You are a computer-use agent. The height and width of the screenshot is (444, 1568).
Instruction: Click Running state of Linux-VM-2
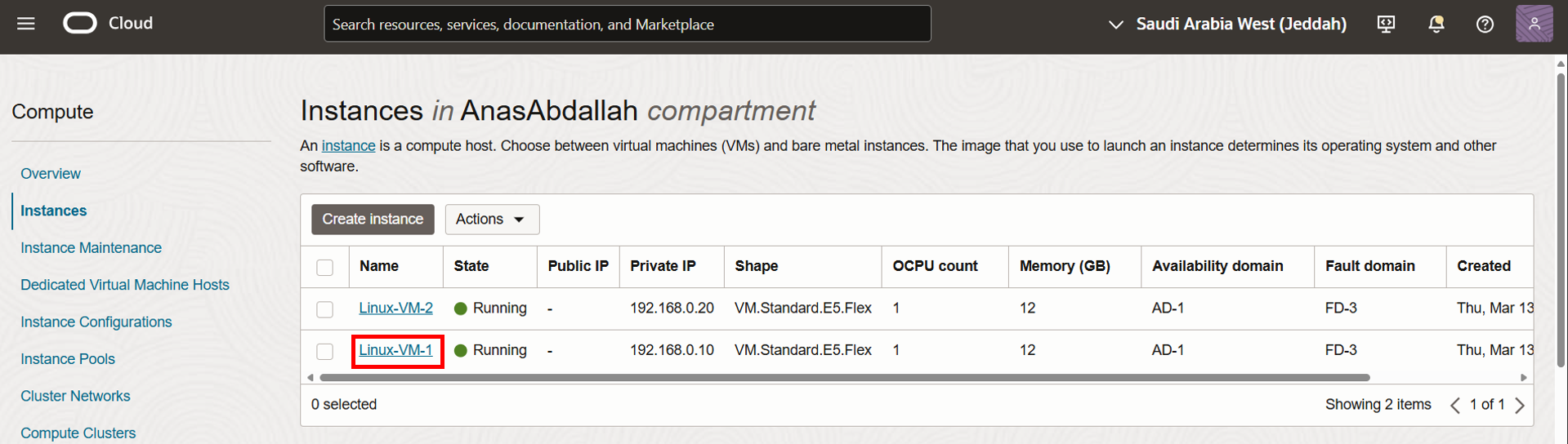[x=490, y=309]
